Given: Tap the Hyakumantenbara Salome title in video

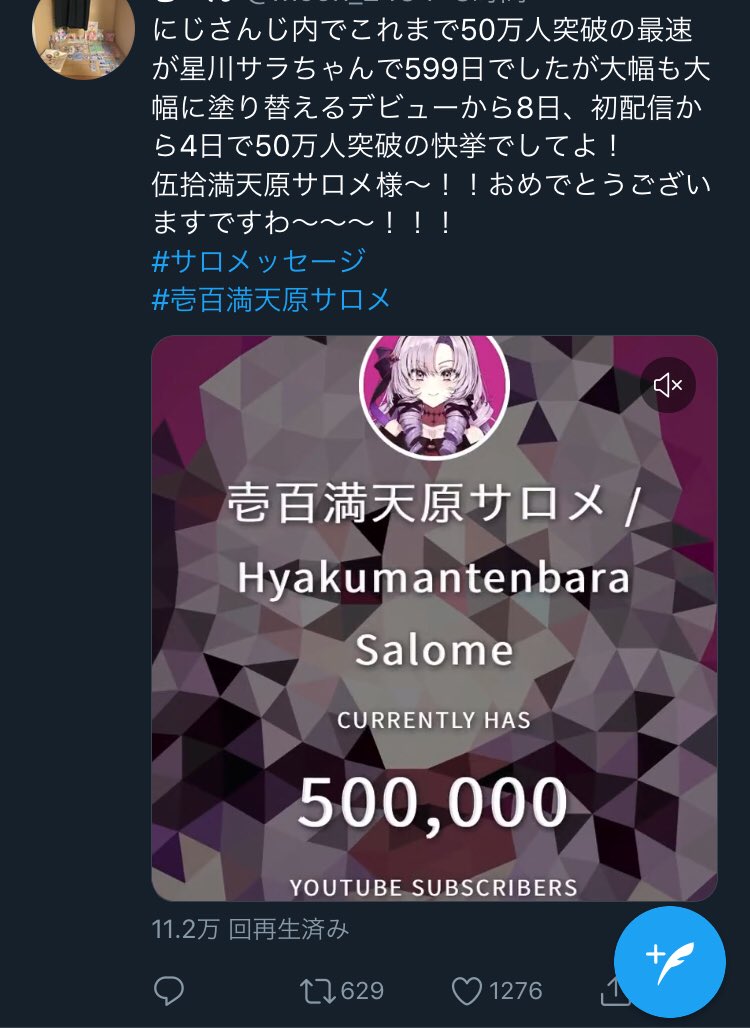Looking at the screenshot, I should point(433,614).
